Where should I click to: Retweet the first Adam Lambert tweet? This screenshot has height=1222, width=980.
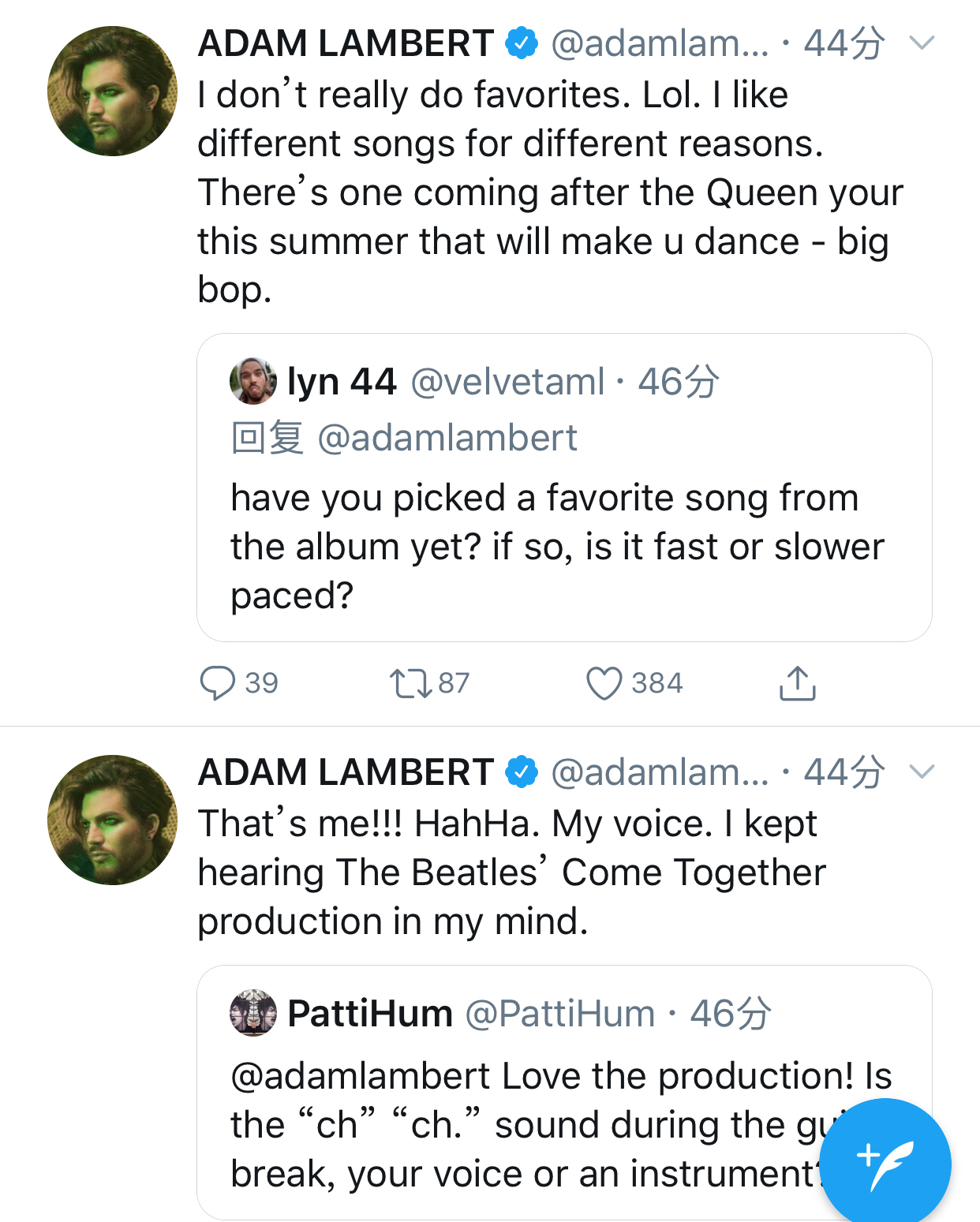tap(410, 683)
